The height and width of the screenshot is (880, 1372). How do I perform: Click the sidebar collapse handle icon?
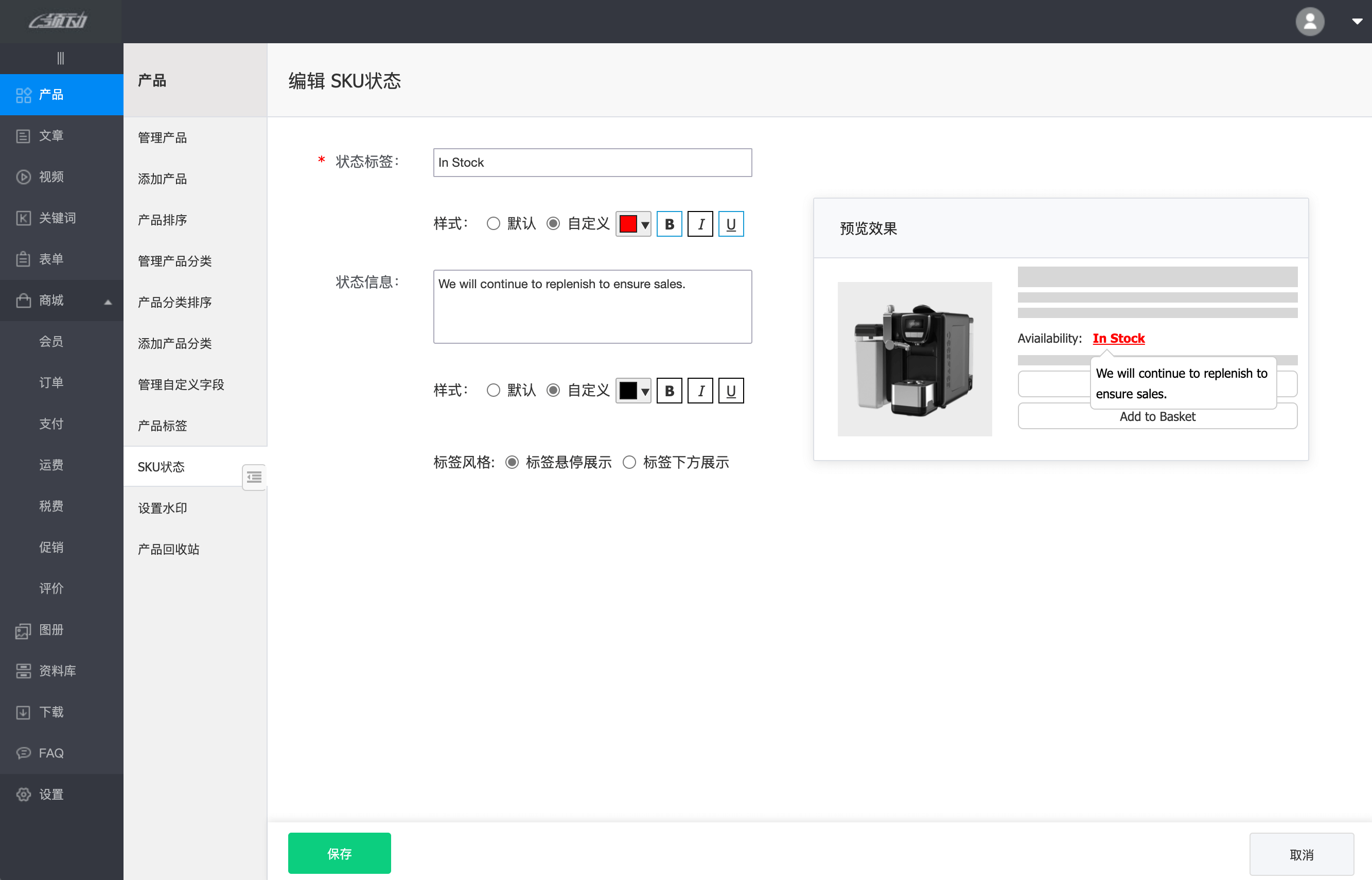tap(61, 58)
